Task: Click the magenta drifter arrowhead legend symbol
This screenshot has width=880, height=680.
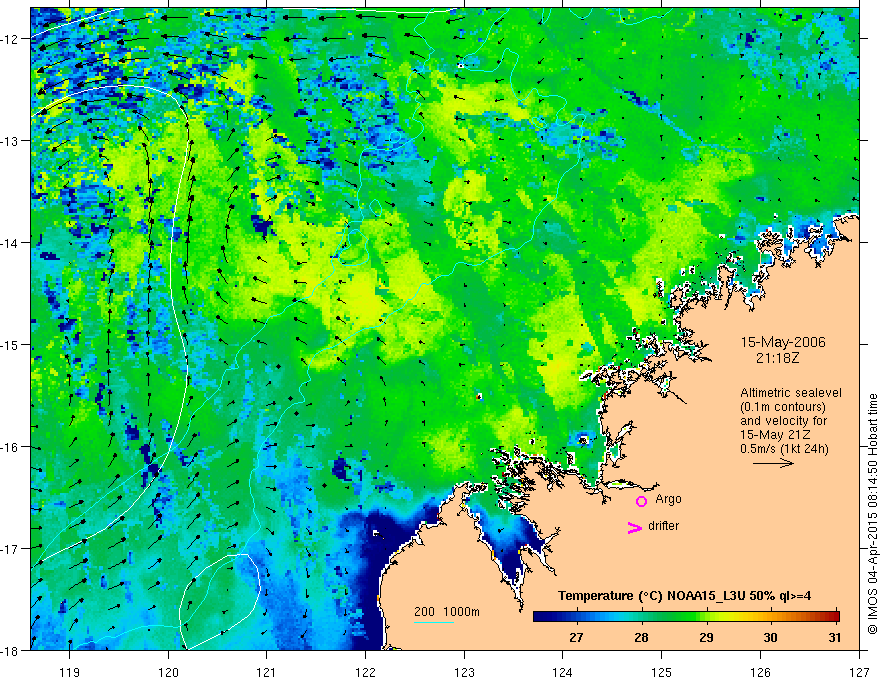Action: (x=635, y=527)
